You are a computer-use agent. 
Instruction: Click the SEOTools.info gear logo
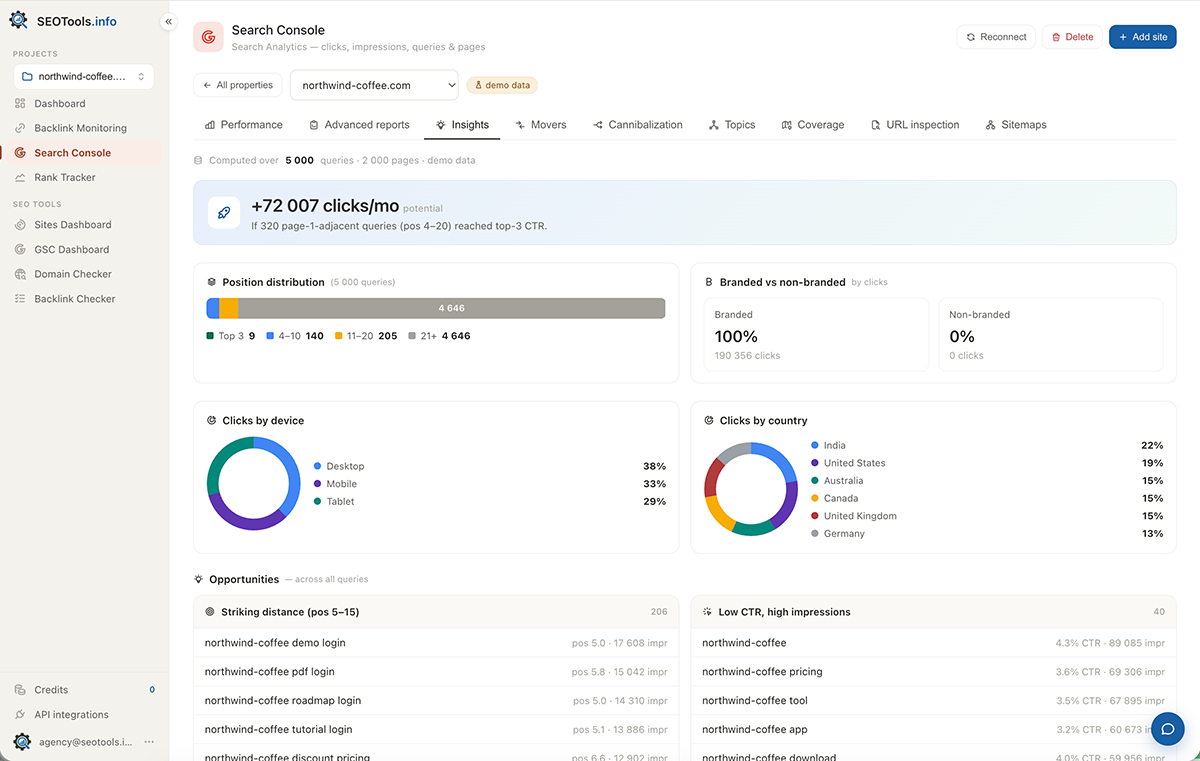tap(19, 21)
